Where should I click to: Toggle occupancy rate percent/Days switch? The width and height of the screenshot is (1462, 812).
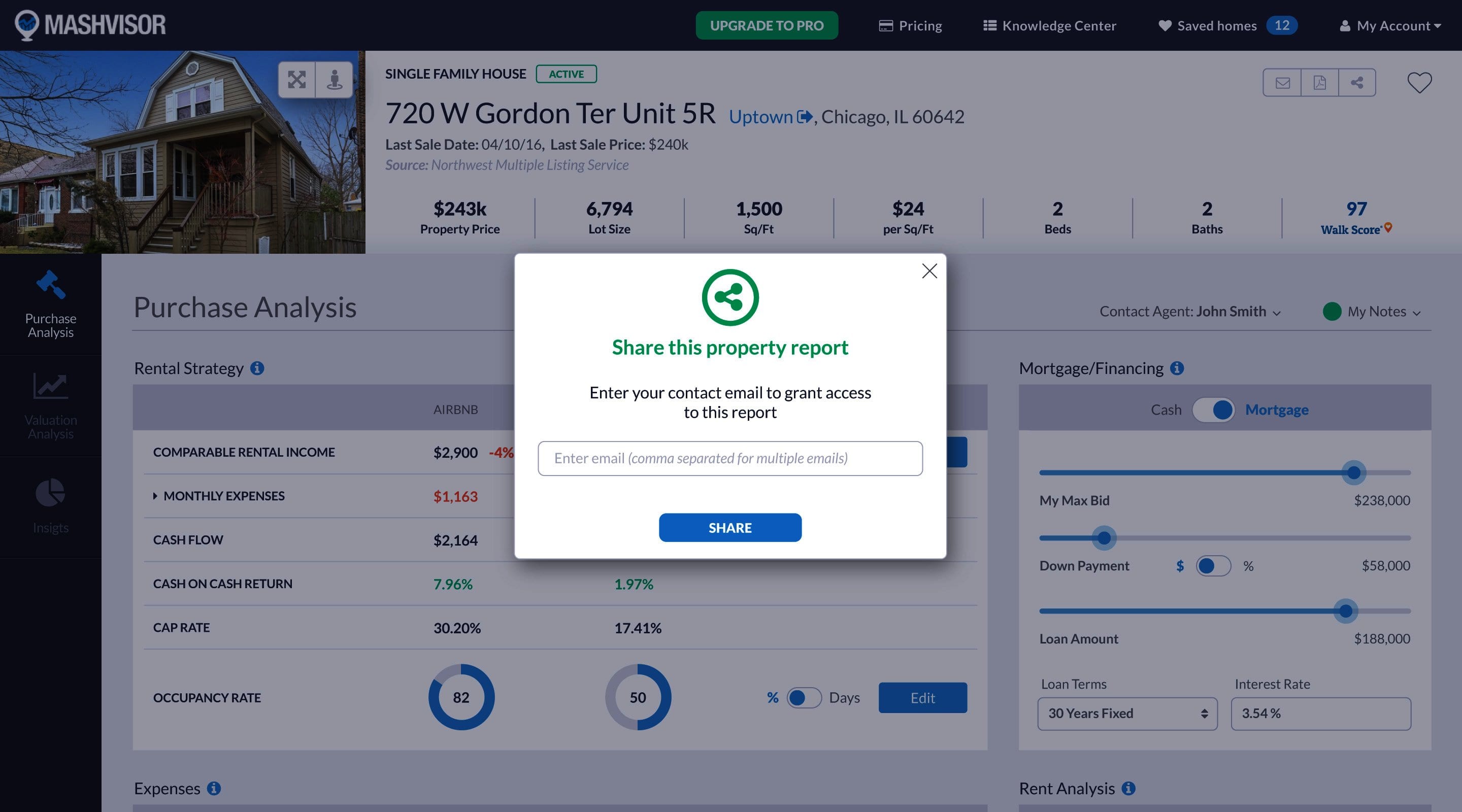804,697
